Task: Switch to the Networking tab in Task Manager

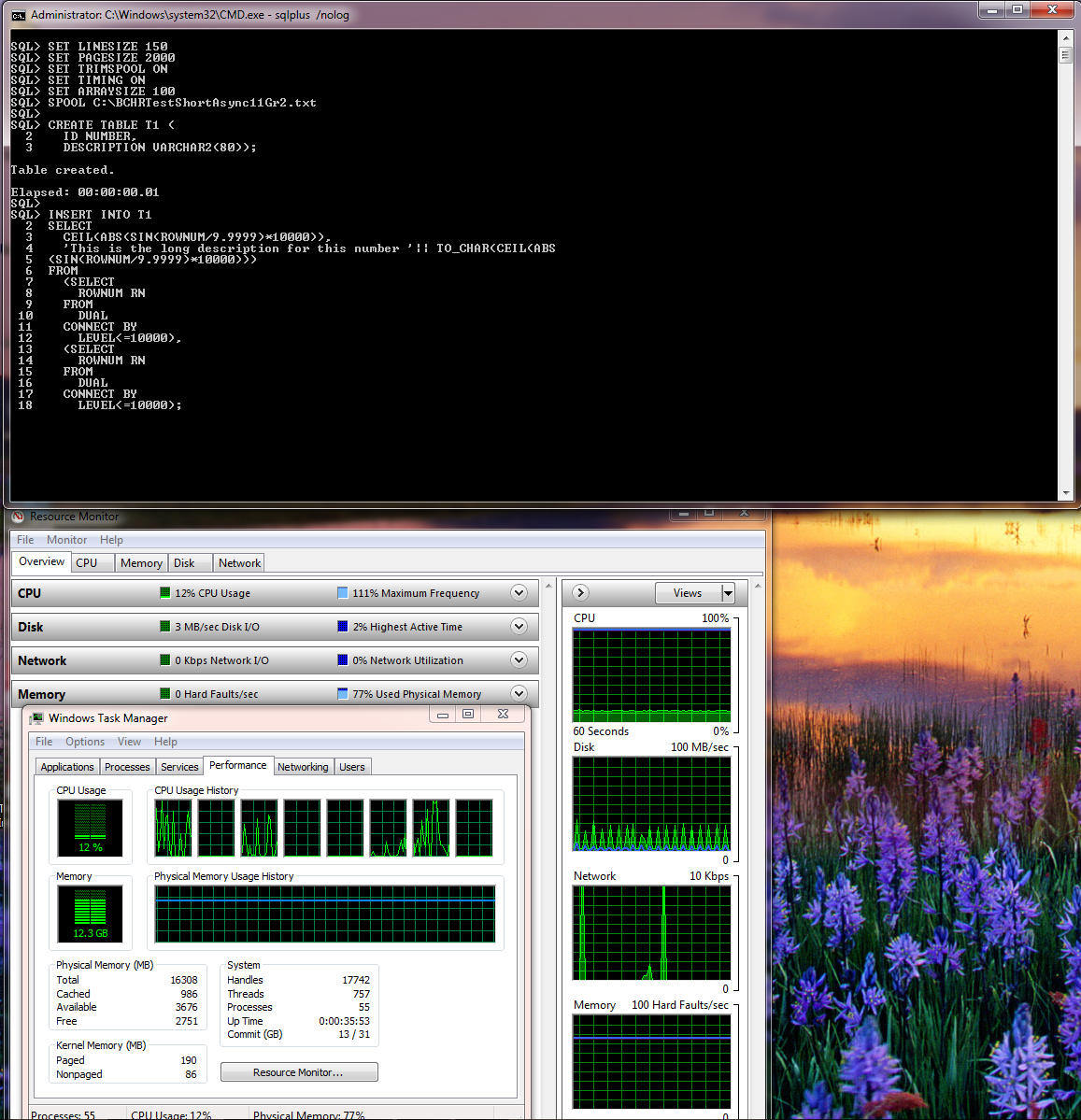Action: point(303,766)
